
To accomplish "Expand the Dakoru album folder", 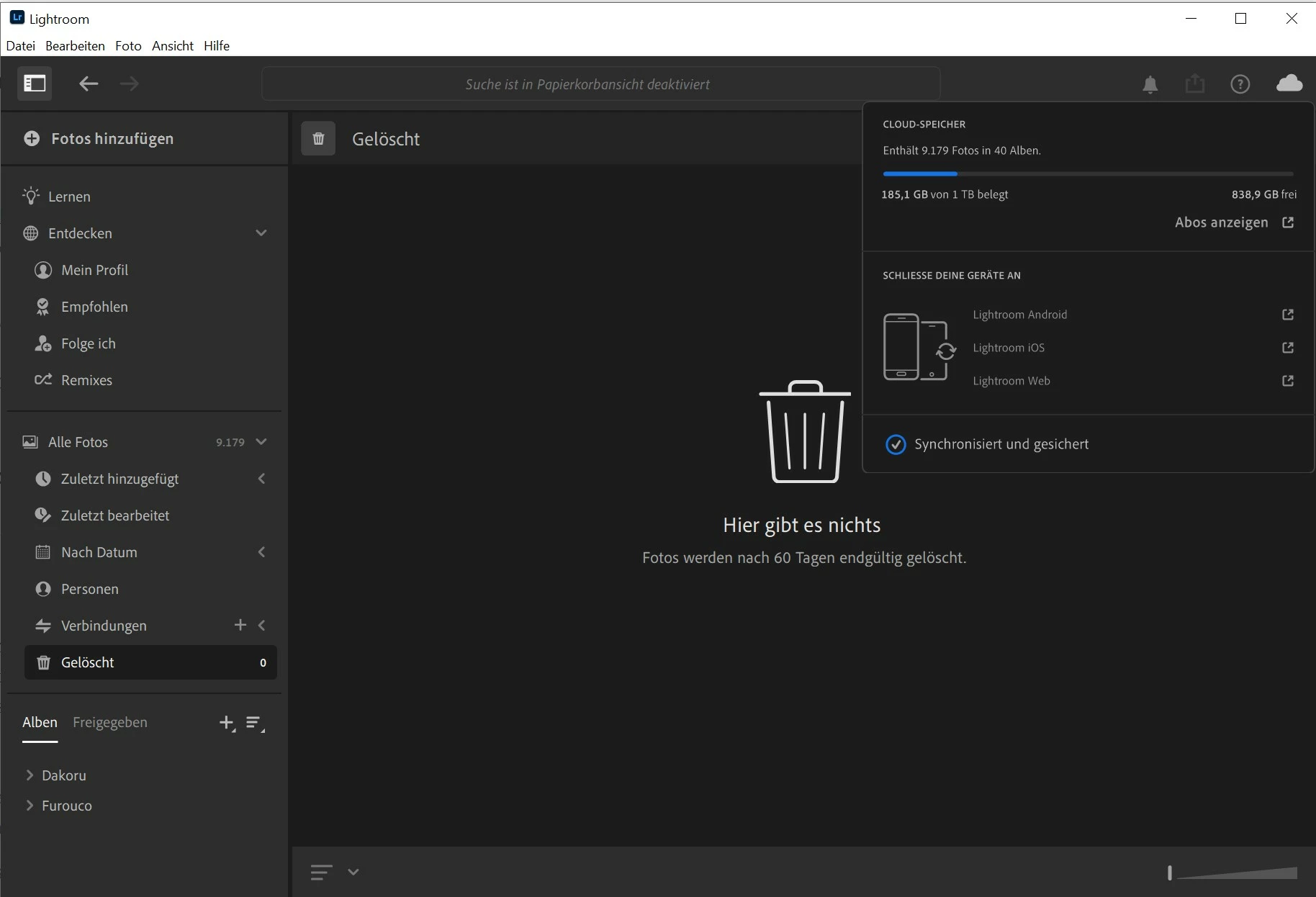I will tap(30, 775).
